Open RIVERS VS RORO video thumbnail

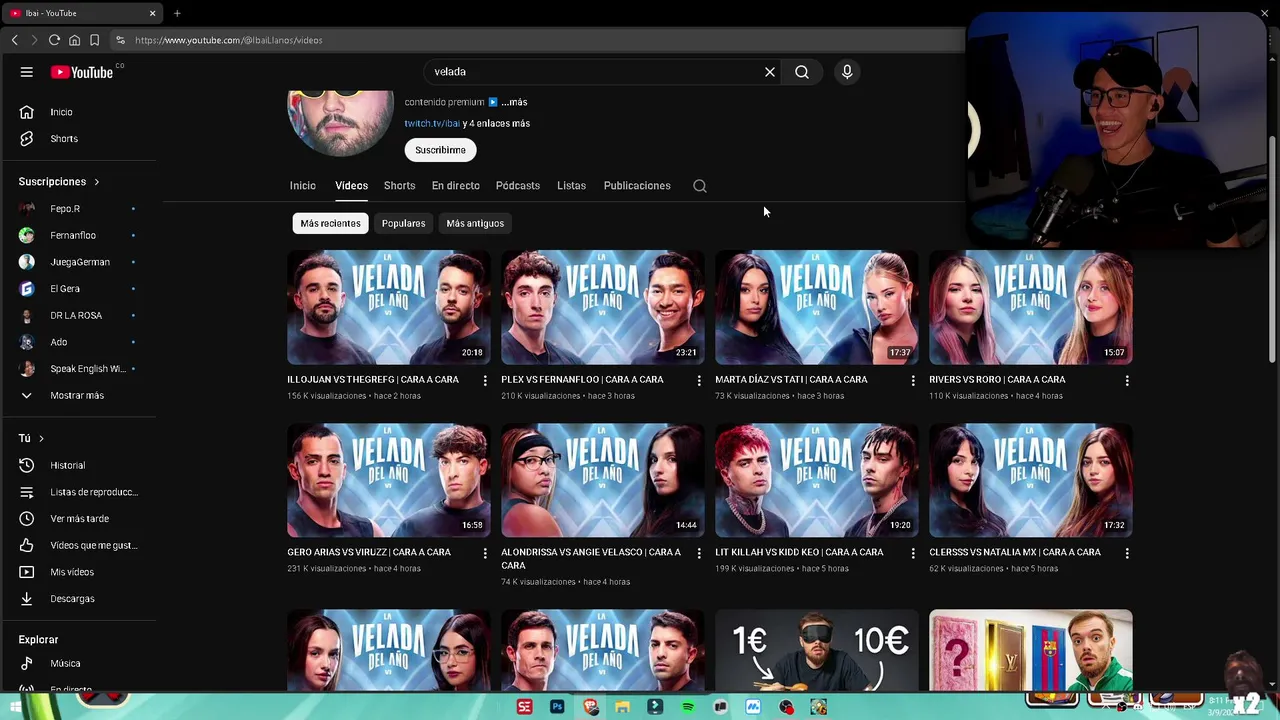(x=1030, y=307)
